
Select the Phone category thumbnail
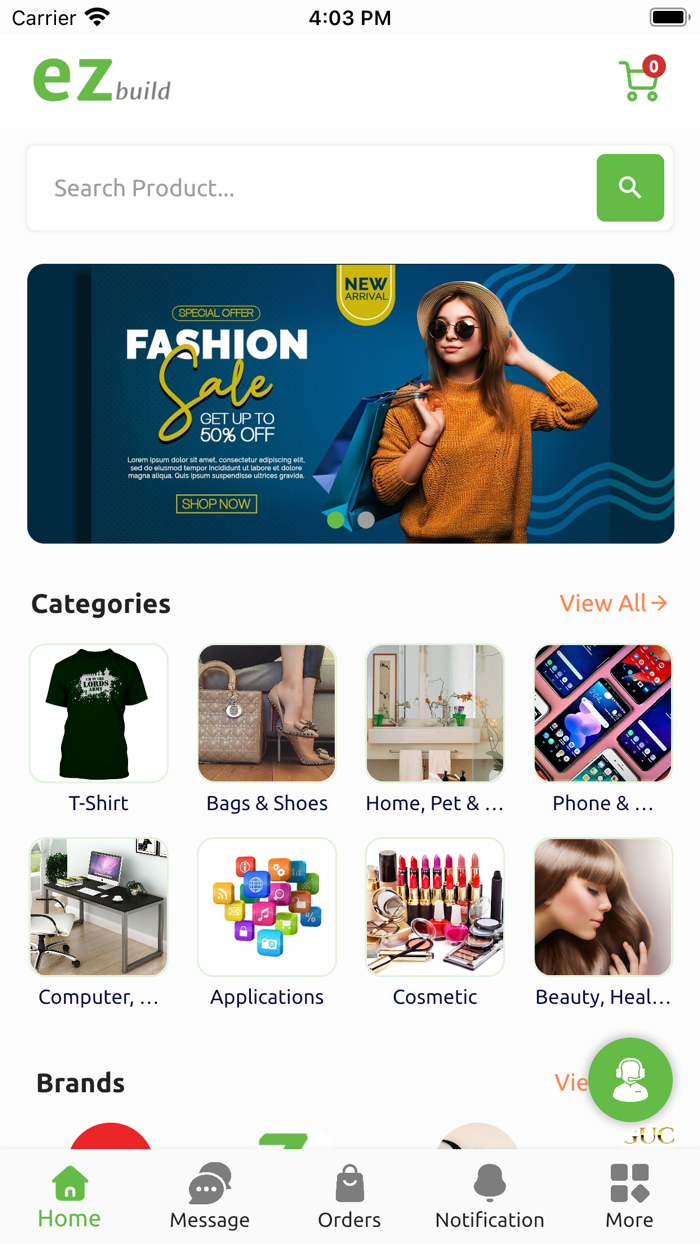pyautogui.click(x=603, y=713)
